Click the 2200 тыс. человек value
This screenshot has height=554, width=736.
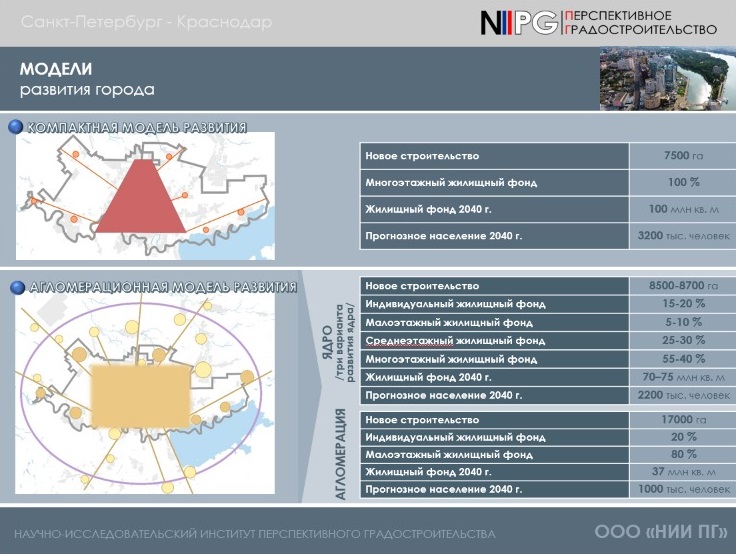point(683,395)
